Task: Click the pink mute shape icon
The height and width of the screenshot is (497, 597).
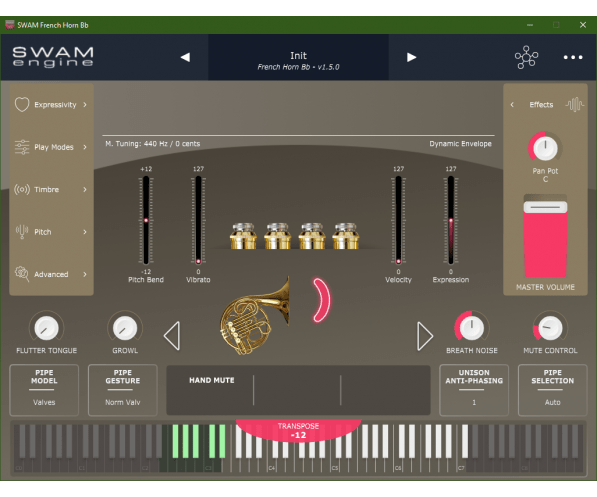Action: point(322,300)
